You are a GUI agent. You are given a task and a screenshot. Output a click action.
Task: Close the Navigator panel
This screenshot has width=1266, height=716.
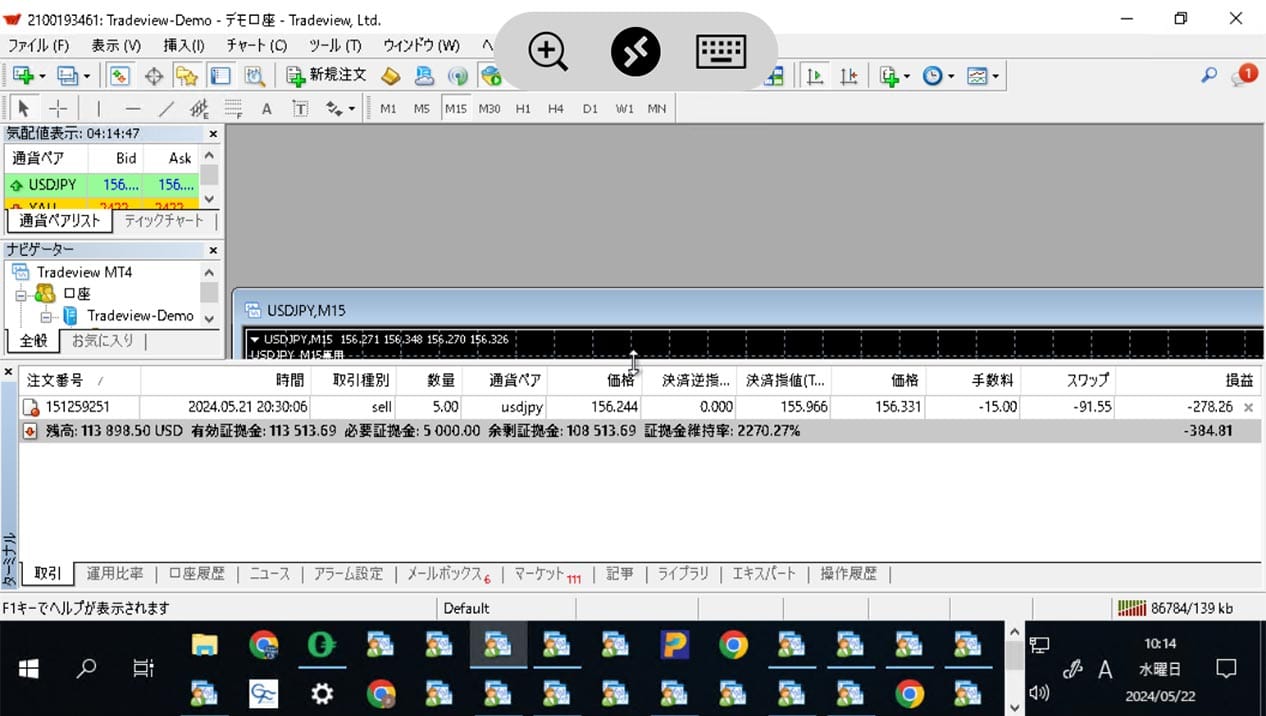(212, 250)
